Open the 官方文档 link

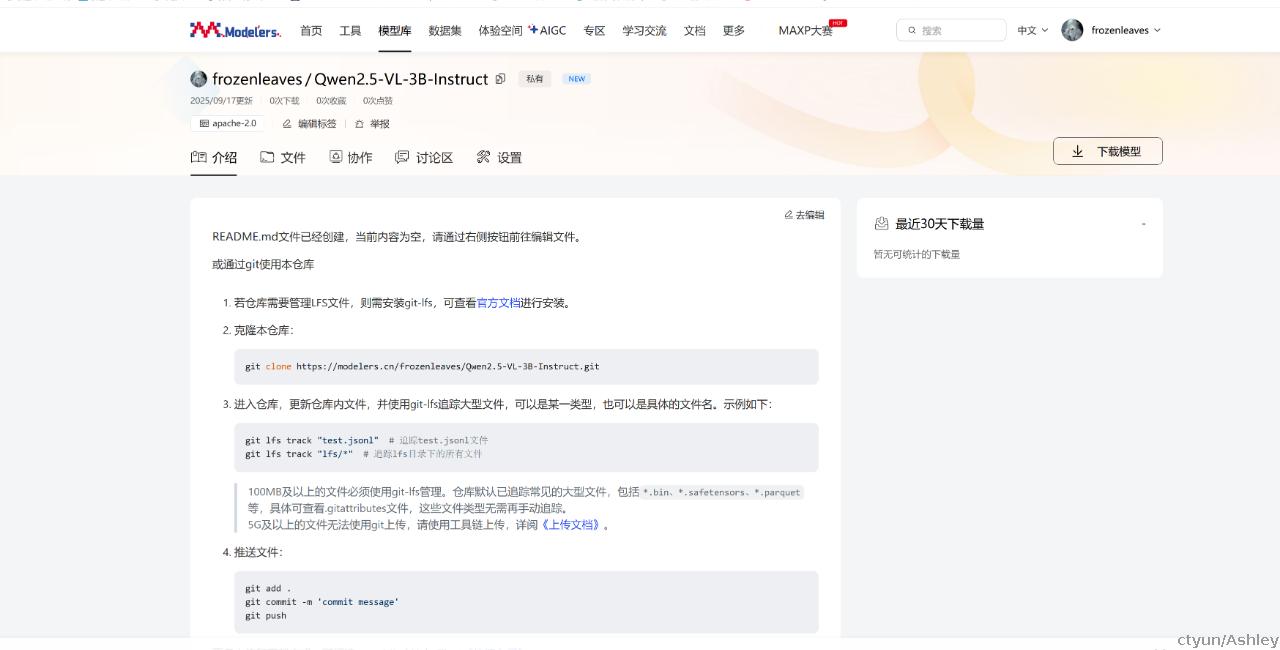498,303
